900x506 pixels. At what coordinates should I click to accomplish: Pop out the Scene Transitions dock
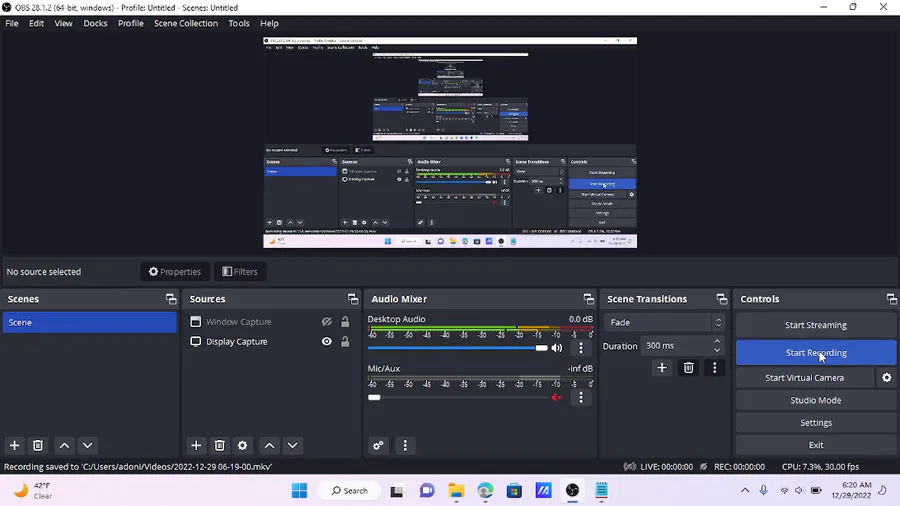(721, 299)
